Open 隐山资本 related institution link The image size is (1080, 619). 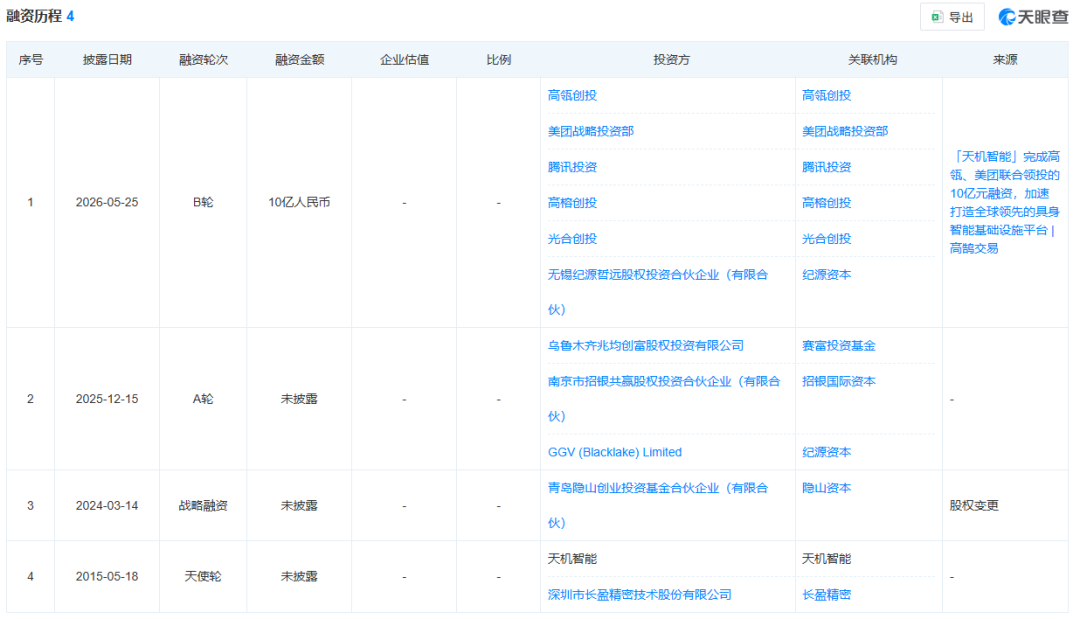coord(826,488)
